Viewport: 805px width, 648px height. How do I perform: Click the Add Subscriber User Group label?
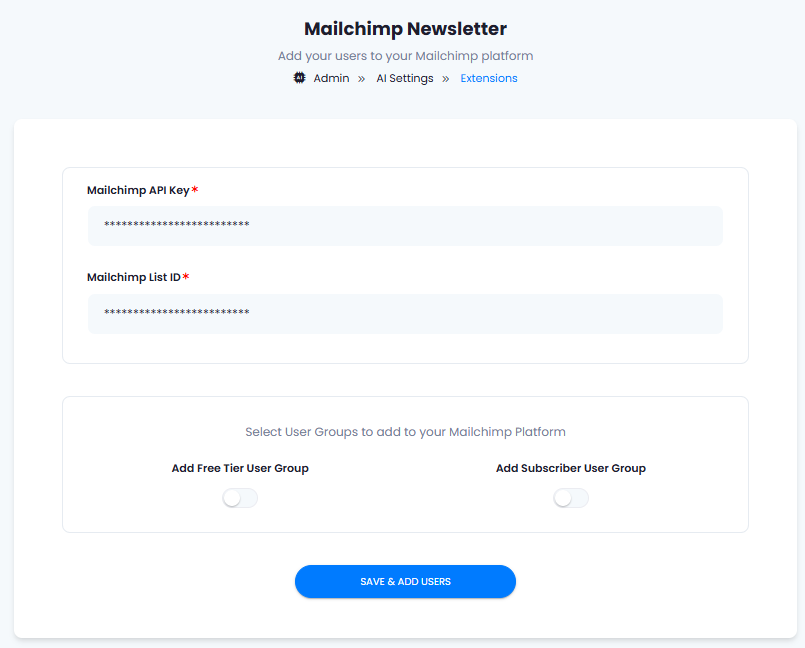[x=571, y=468]
